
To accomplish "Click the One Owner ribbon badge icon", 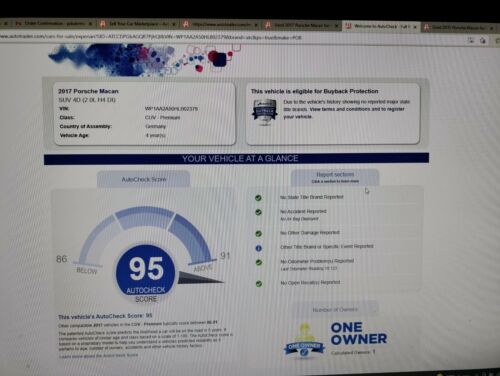I will [304, 341].
